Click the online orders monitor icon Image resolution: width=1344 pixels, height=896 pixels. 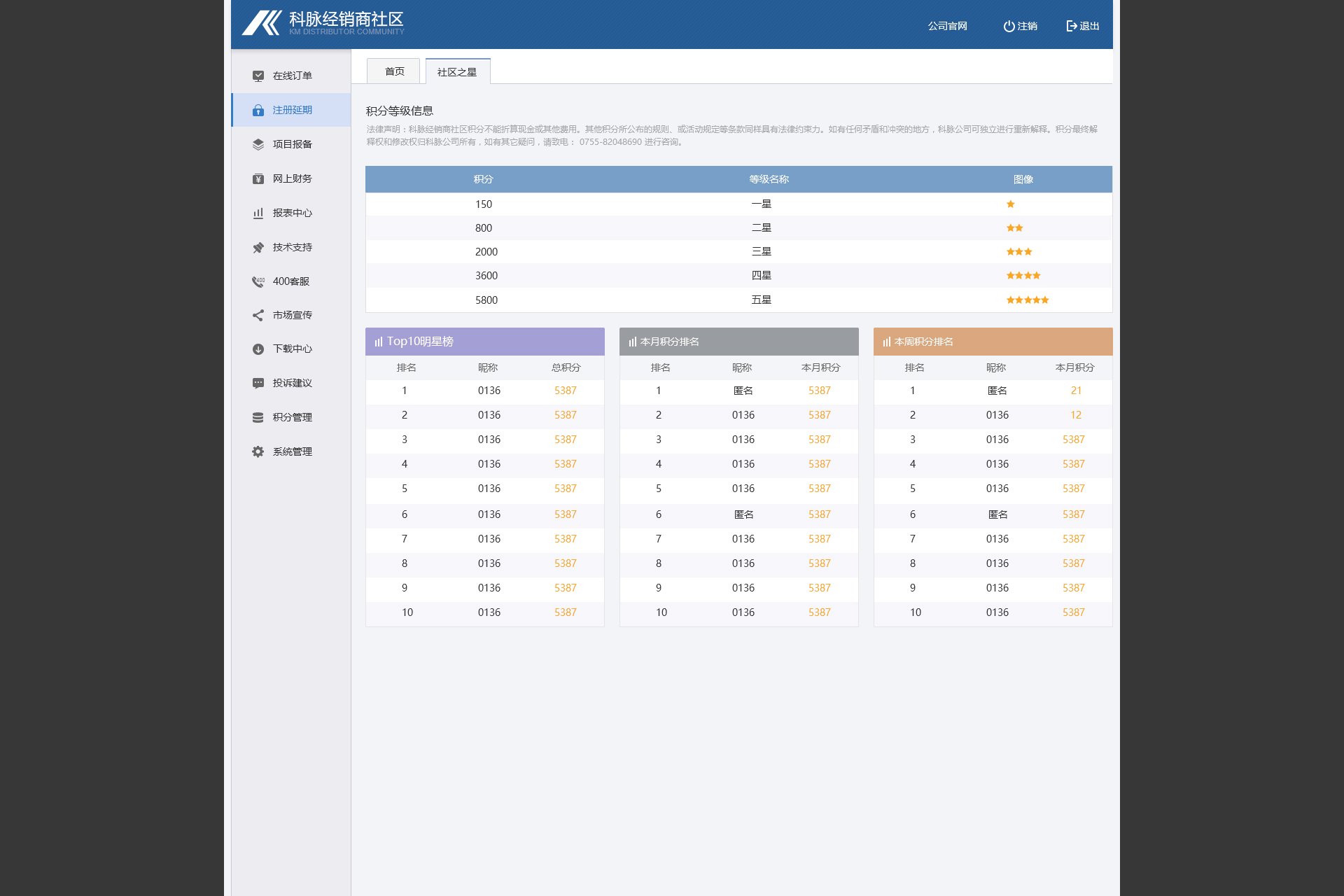(258, 76)
